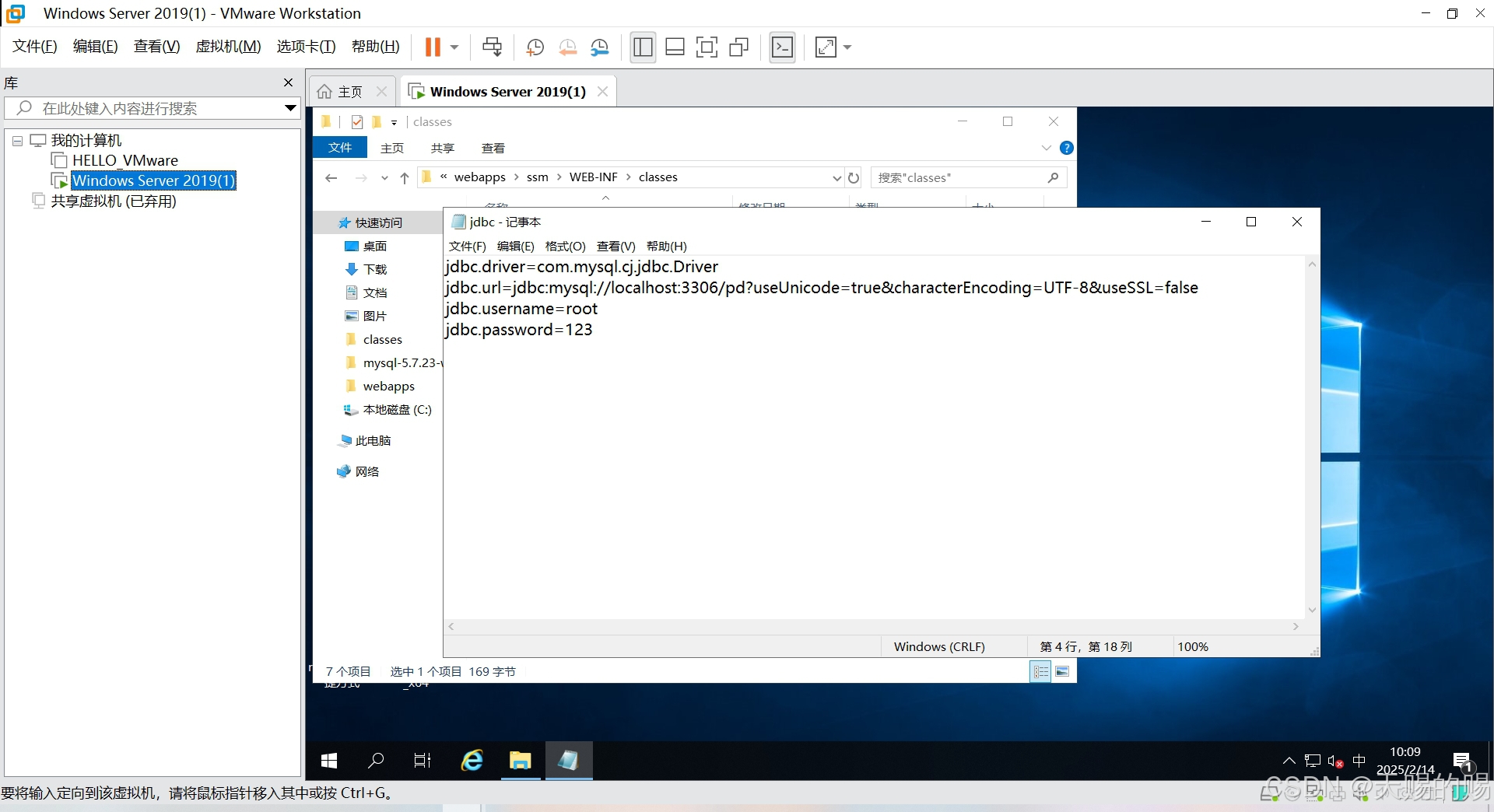The width and height of the screenshot is (1494, 812).
Task: Close the library panel
Action: pyautogui.click(x=288, y=82)
